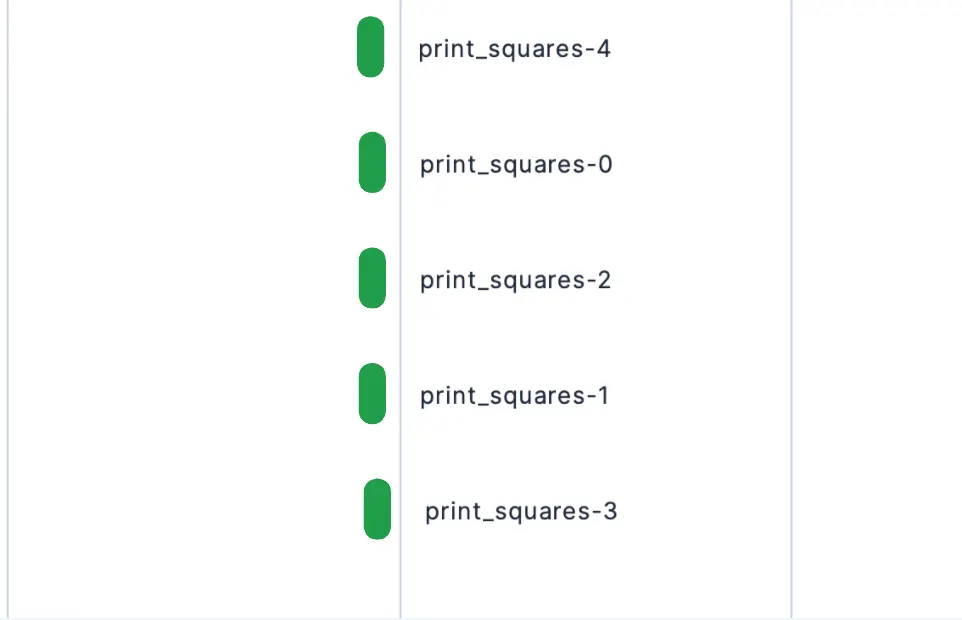Click the green status icon beside print_squares-3
Screen dimensions: 962x620
[x=375, y=510]
